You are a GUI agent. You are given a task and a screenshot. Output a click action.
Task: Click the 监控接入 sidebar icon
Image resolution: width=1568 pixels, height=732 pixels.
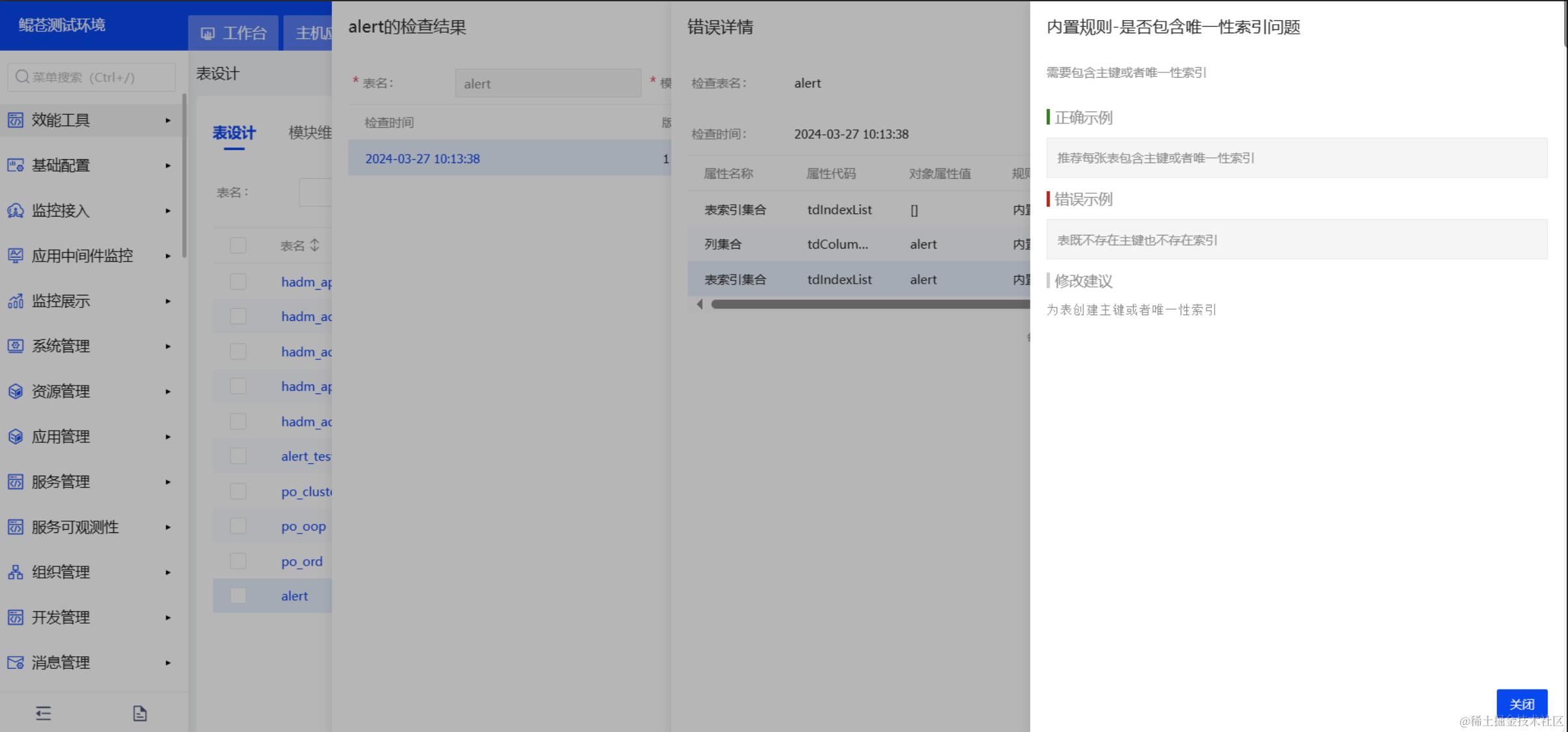[15, 211]
